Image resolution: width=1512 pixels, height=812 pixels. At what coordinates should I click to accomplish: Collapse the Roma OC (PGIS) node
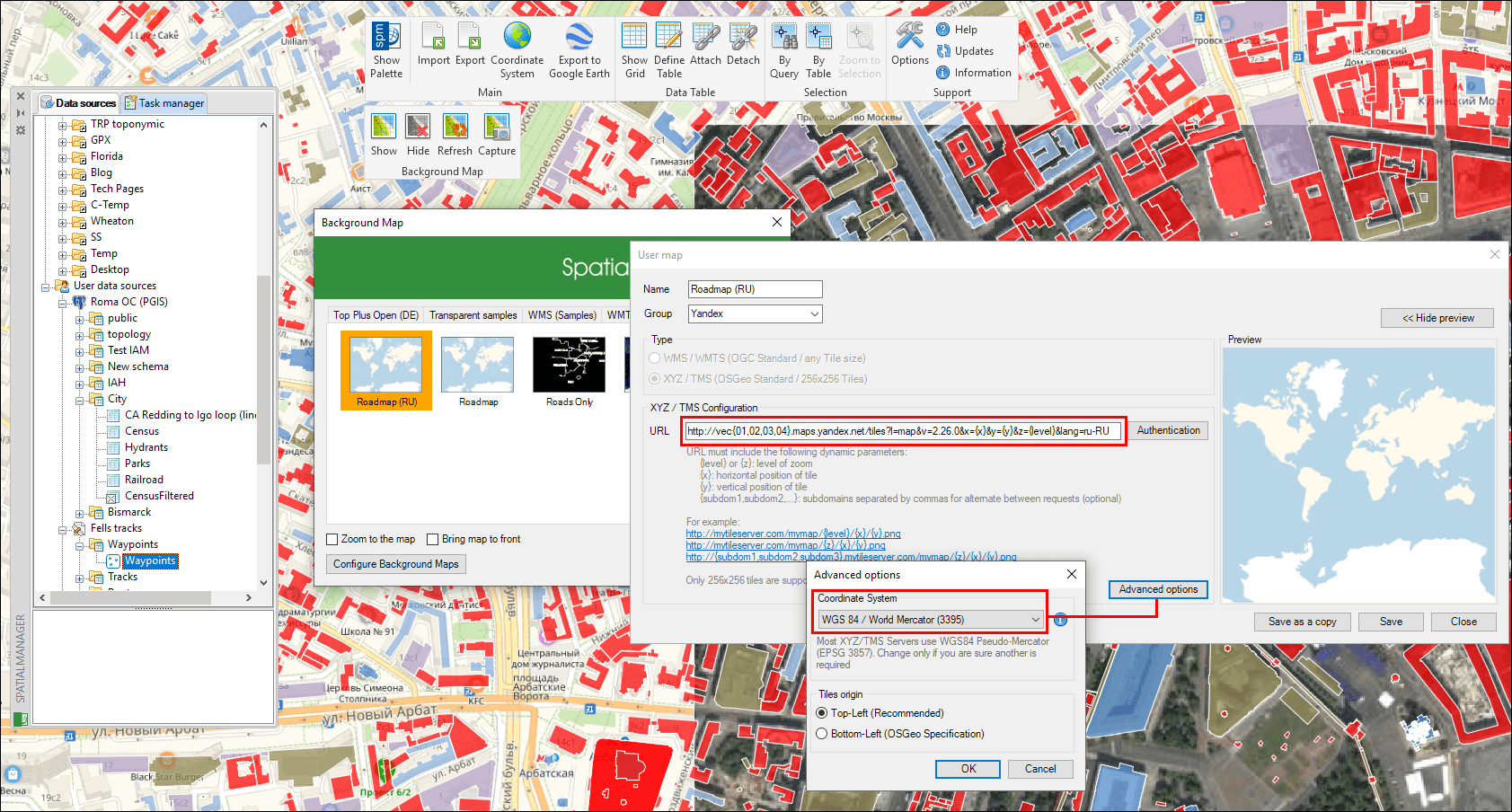coord(63,303)
